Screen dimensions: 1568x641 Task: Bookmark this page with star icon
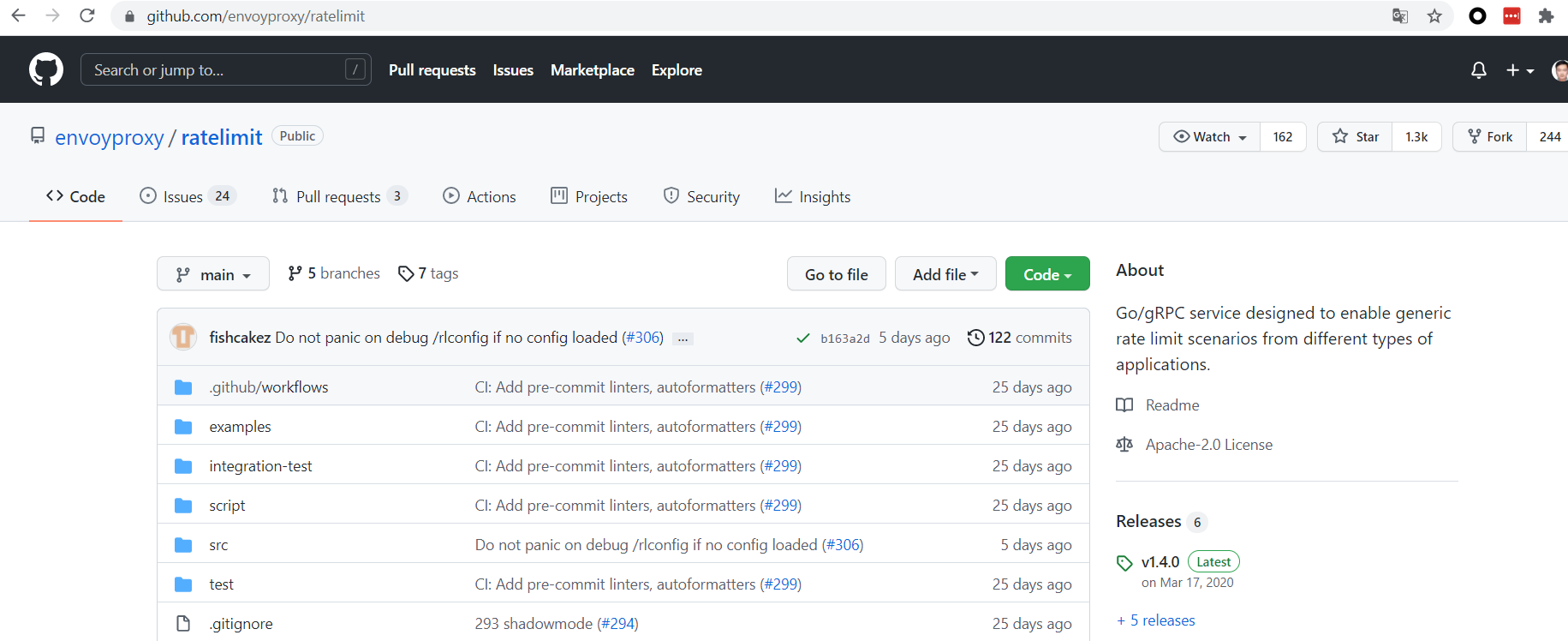tap(1434, 15)
